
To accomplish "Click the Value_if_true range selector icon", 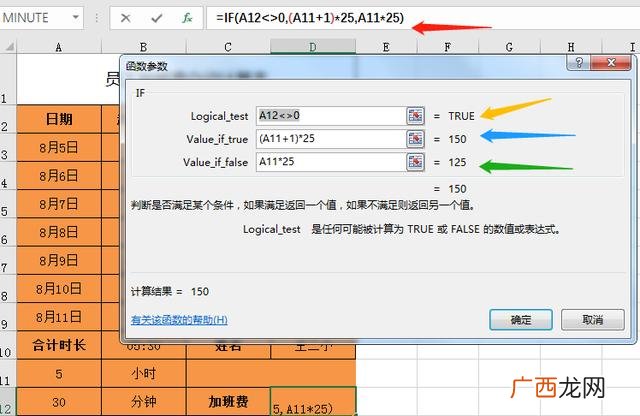I will click(x=416, y=139).
